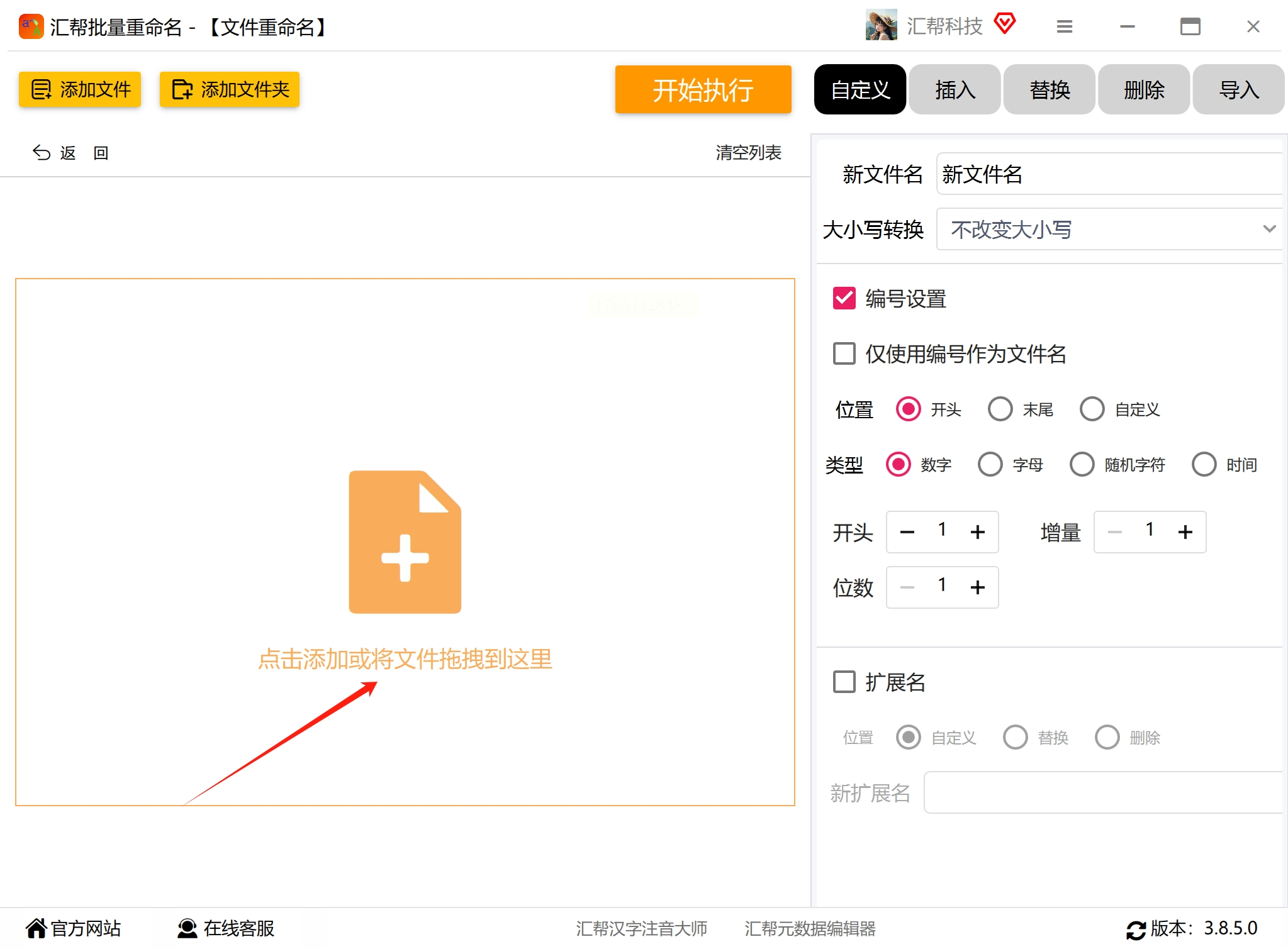Expand the 大小写转换 dropdown
Screen dimensions: 1288x949
click(1109, 229)
